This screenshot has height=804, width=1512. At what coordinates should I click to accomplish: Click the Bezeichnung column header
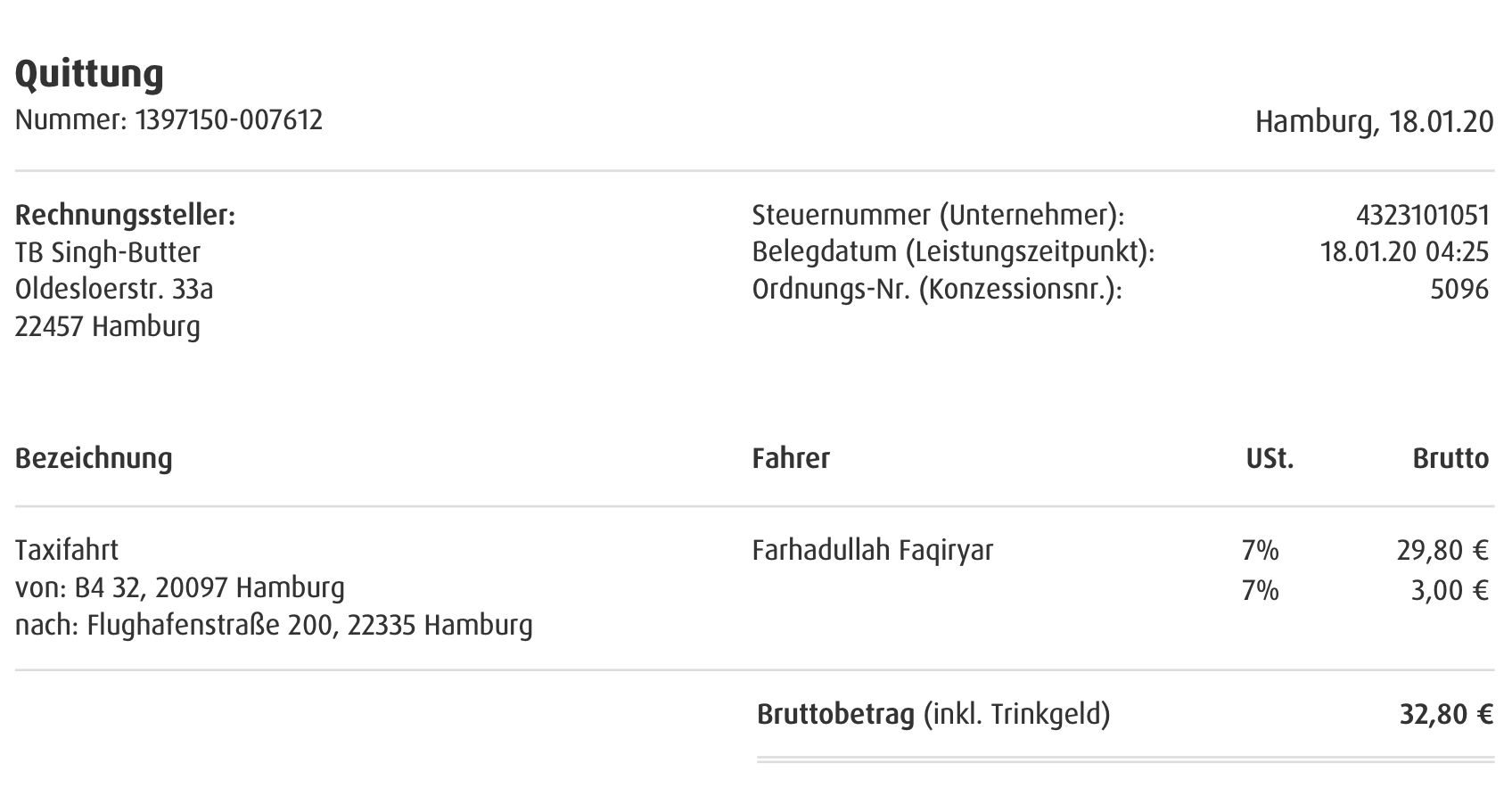(x=94, y=458)
